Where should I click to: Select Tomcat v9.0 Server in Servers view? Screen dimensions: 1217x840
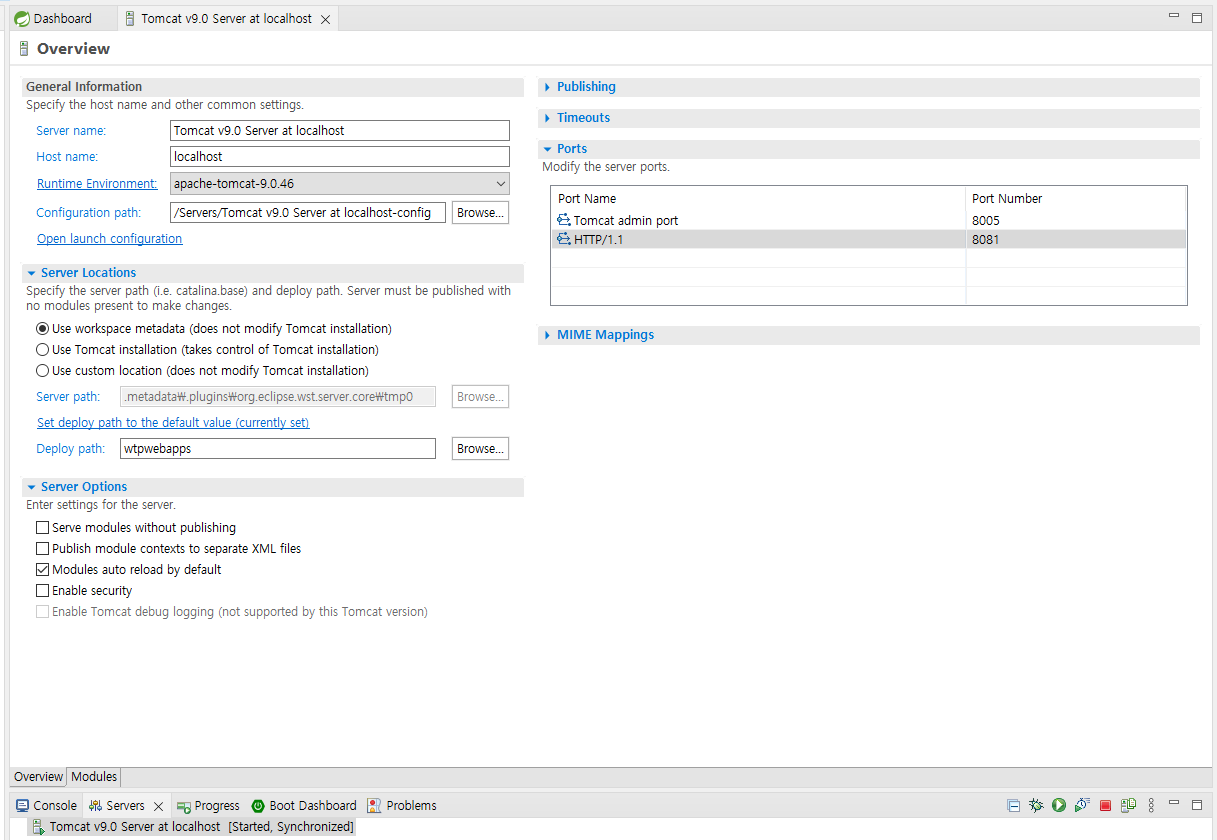pos(191,827)
